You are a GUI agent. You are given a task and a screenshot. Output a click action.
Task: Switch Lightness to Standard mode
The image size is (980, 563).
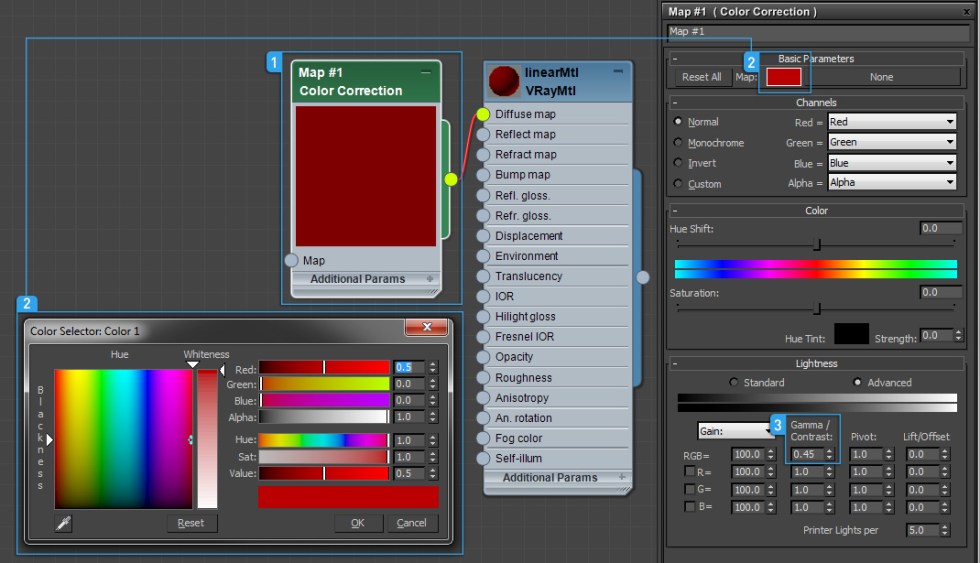pos(733,382)
